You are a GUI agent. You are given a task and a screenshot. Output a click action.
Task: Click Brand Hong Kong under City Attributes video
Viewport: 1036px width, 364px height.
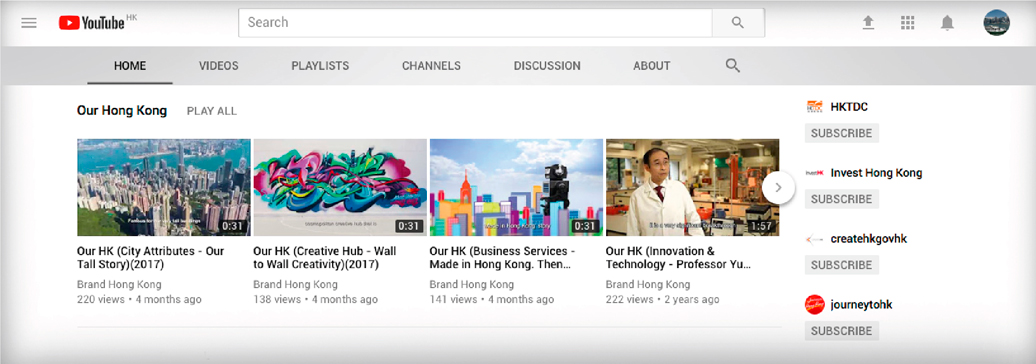[x=120, y=285]
